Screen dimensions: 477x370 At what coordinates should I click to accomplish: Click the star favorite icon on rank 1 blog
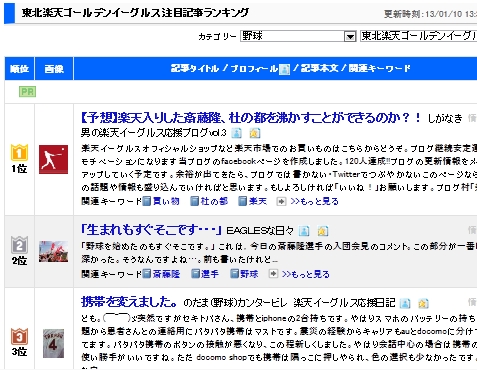click(x=255, y=133)
